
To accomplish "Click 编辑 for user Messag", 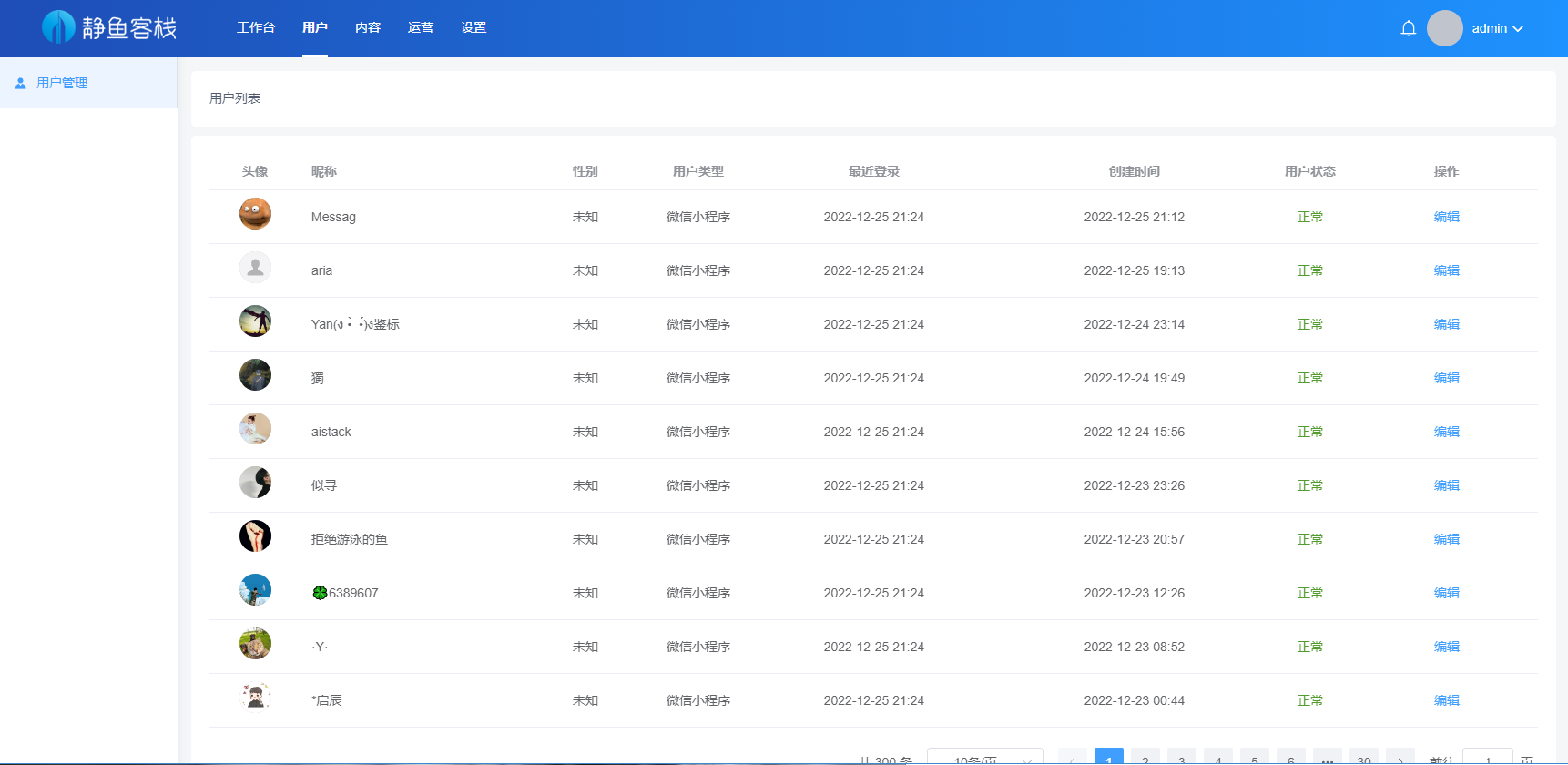I will point(1446,217).
